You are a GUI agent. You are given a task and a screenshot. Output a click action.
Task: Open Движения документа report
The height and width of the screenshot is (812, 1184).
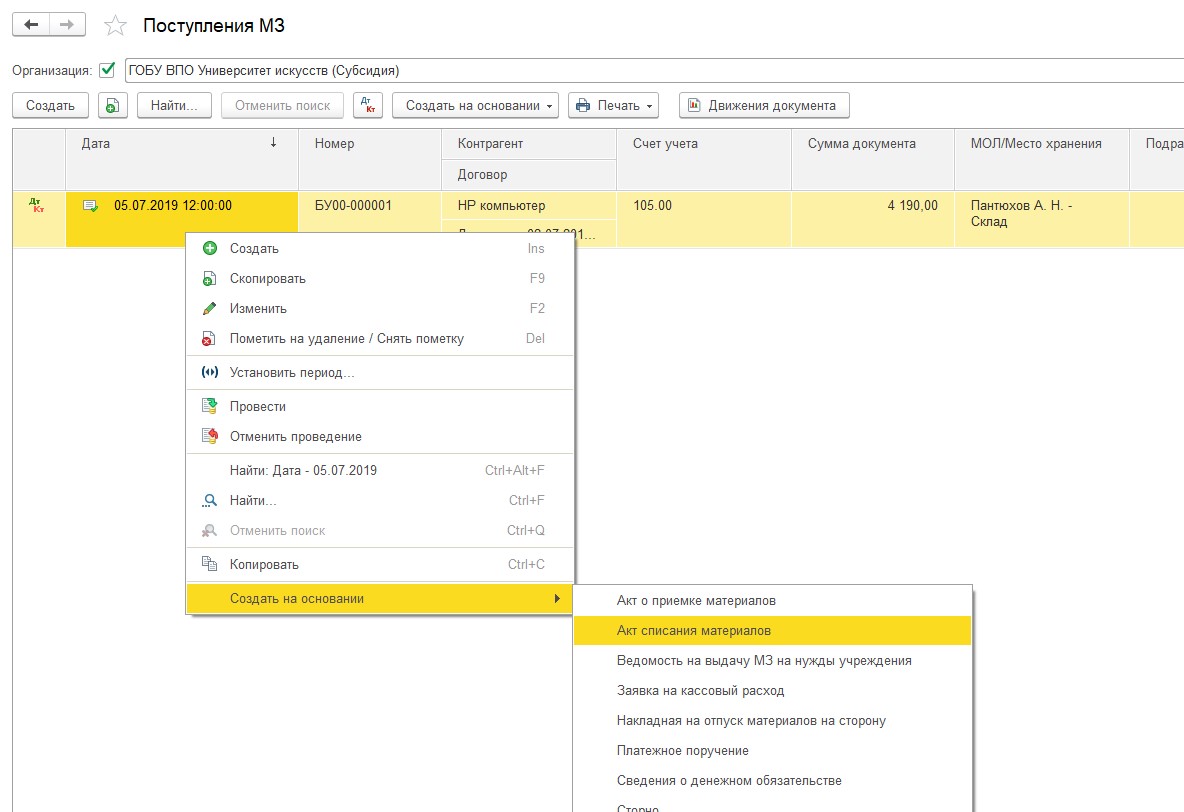tap(763, 105)
